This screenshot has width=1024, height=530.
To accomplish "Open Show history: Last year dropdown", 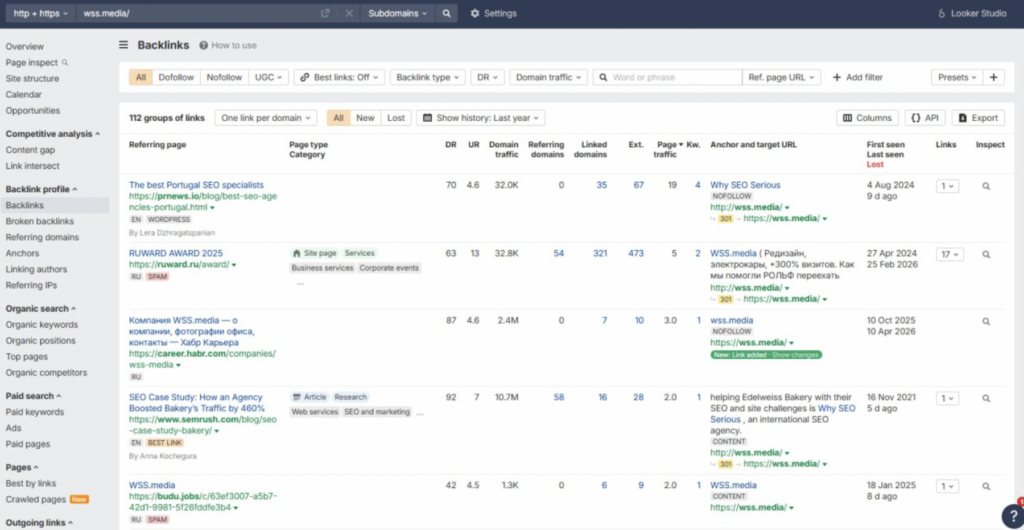I will [x=481, y=118].
